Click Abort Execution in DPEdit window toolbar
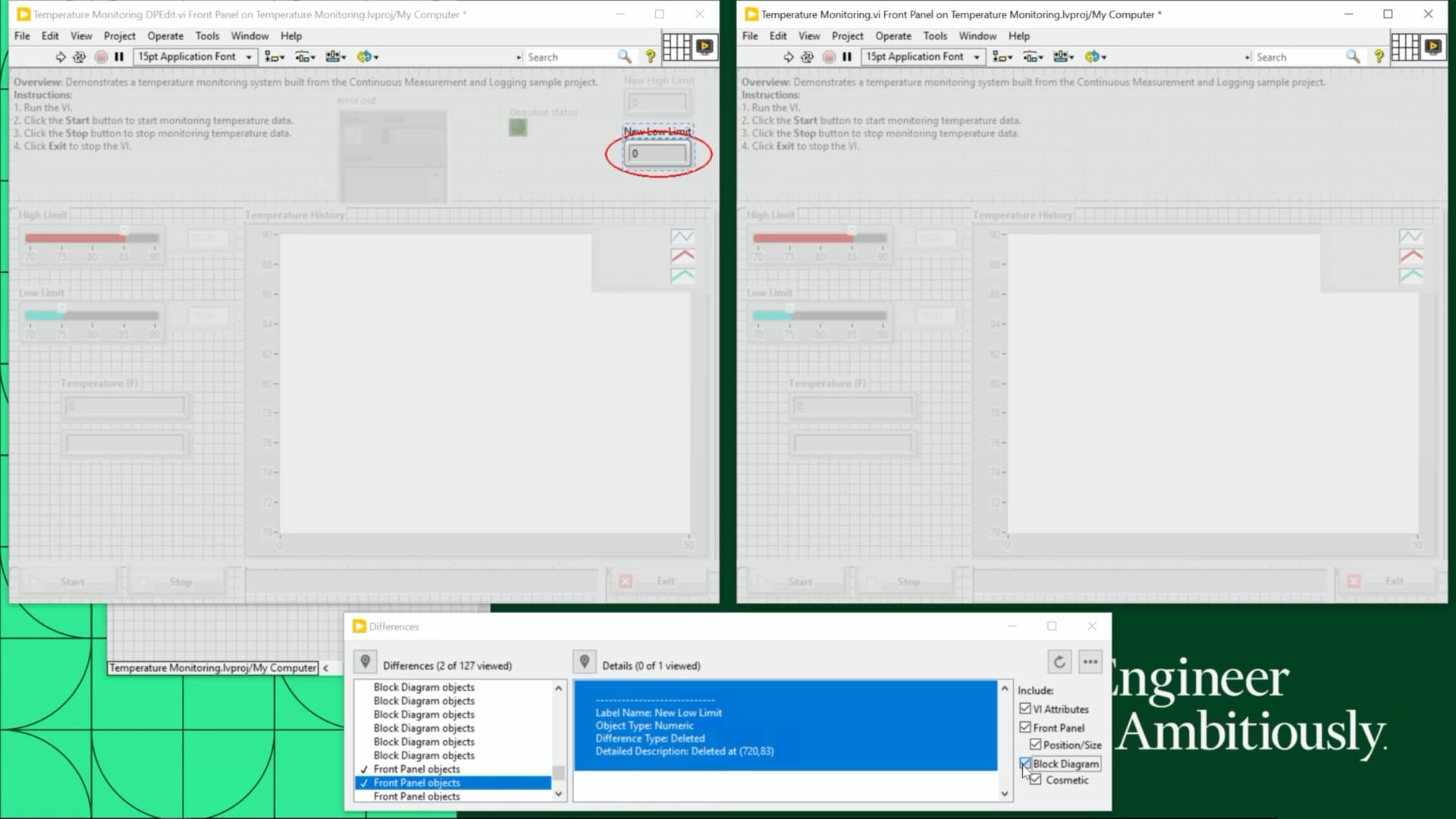Viewport: 1456px width, 819px height. point(101,57)
